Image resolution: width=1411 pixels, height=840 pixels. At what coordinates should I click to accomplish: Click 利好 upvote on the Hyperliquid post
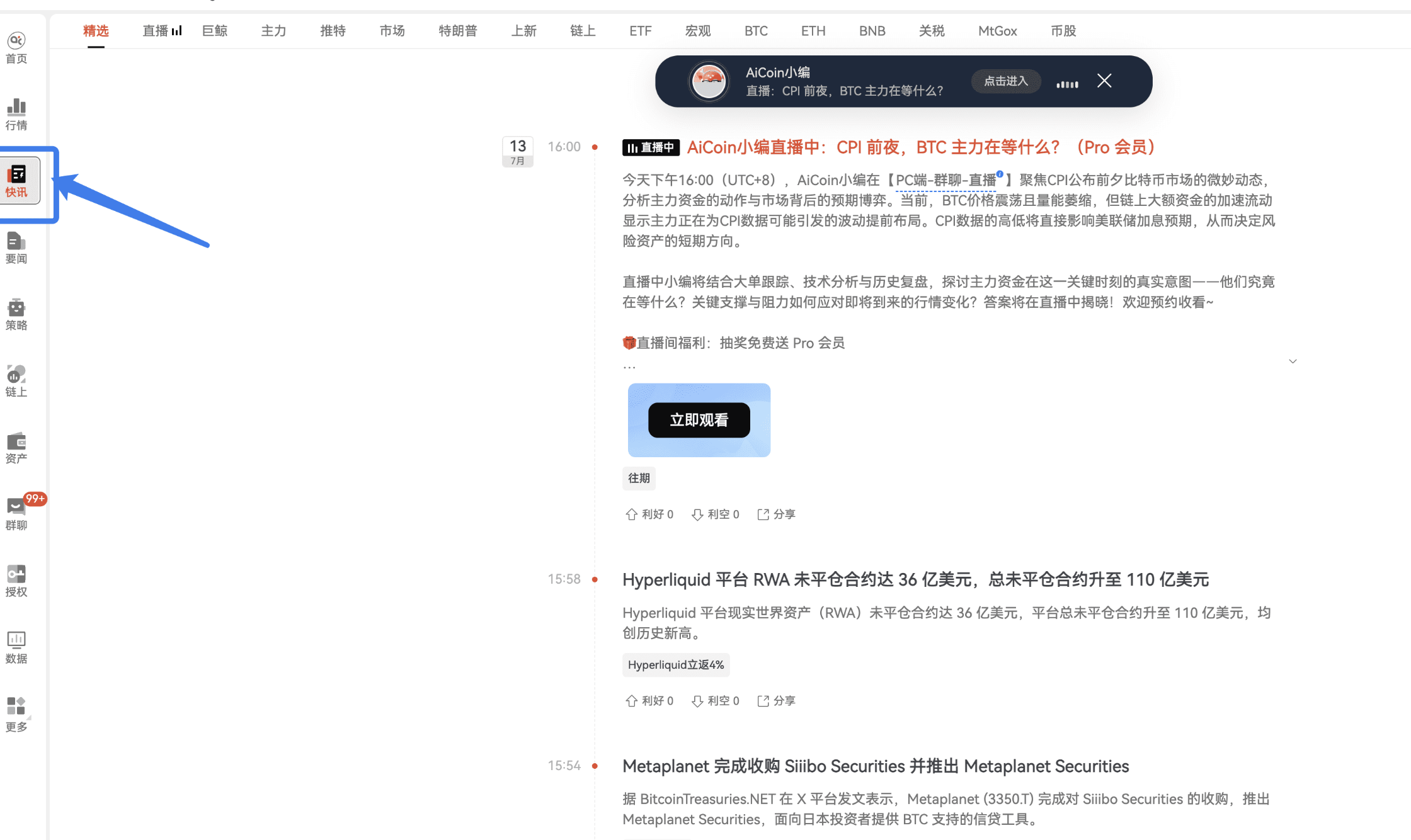tap(649, 700)
